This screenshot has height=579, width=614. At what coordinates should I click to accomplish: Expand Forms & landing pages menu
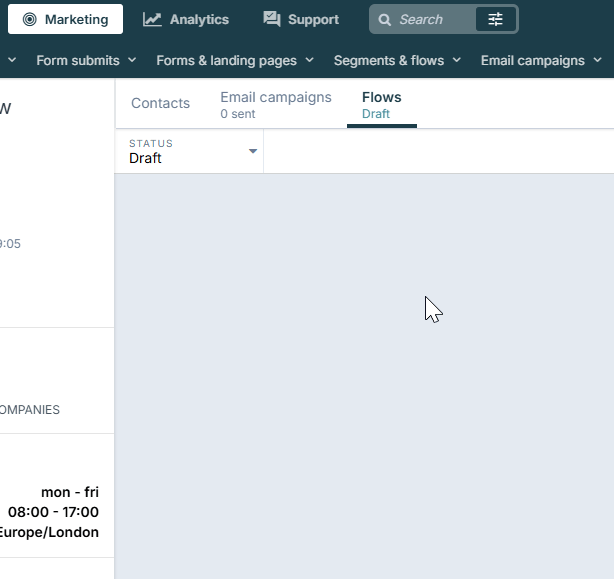235,60
